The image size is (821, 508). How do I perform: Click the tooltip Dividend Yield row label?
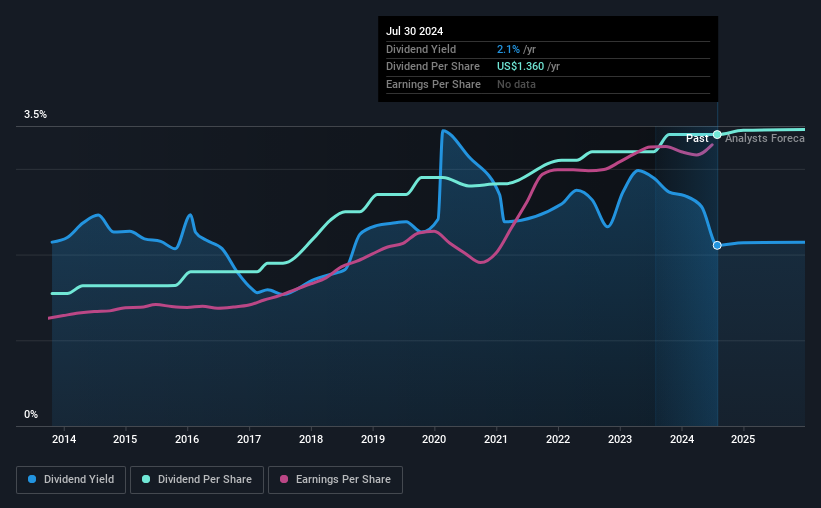tap(421, 49)
